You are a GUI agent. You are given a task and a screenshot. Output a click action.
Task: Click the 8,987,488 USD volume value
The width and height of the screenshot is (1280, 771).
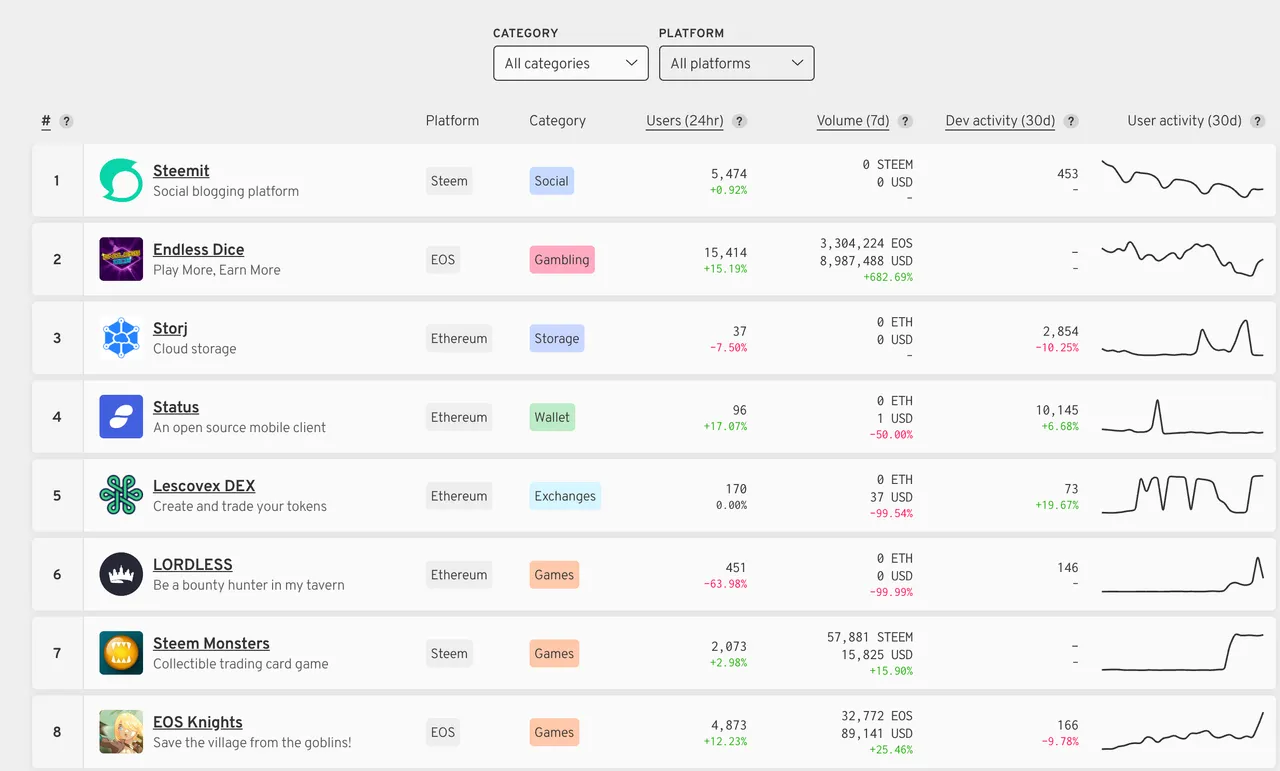pos(866,261)
